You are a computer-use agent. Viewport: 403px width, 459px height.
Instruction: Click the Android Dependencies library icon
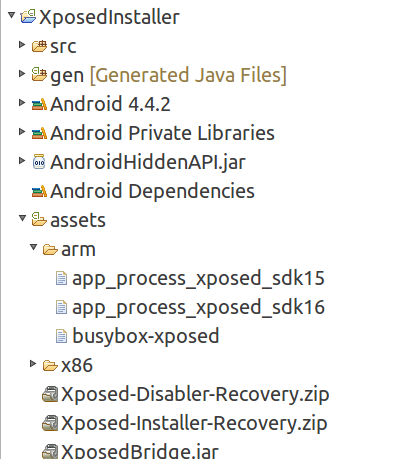39,191
